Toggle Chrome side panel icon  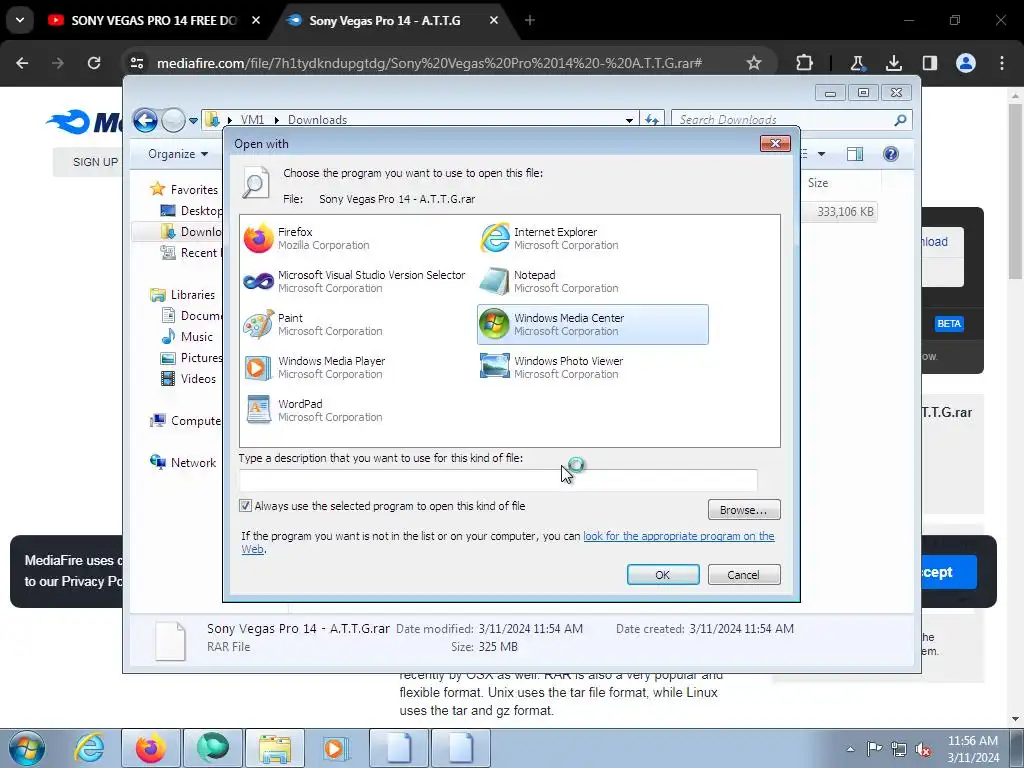point(929,63)
